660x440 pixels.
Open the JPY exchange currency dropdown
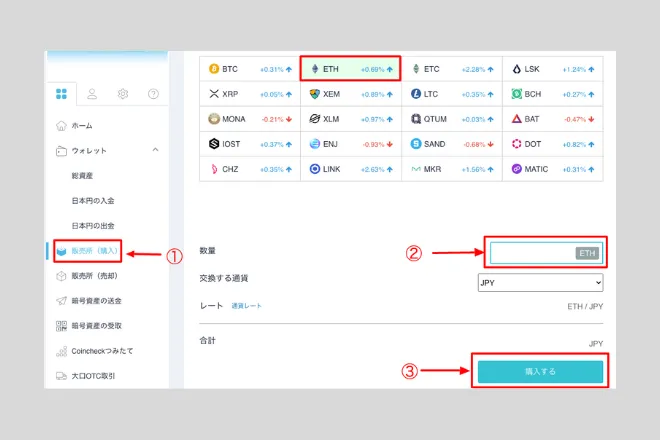pyautogui.click(x=540, y=283)
